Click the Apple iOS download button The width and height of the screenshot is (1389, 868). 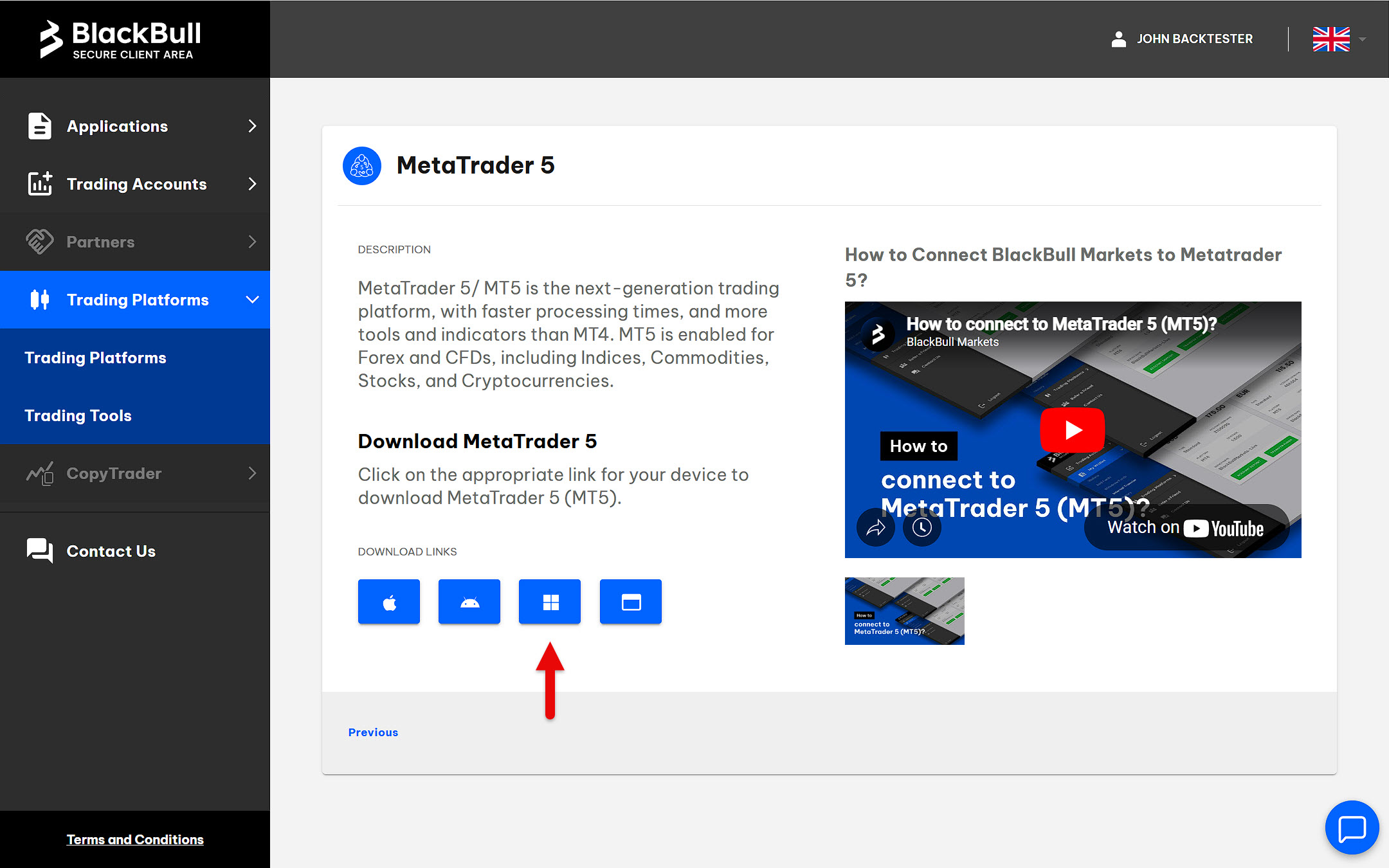tap(389, 602)
